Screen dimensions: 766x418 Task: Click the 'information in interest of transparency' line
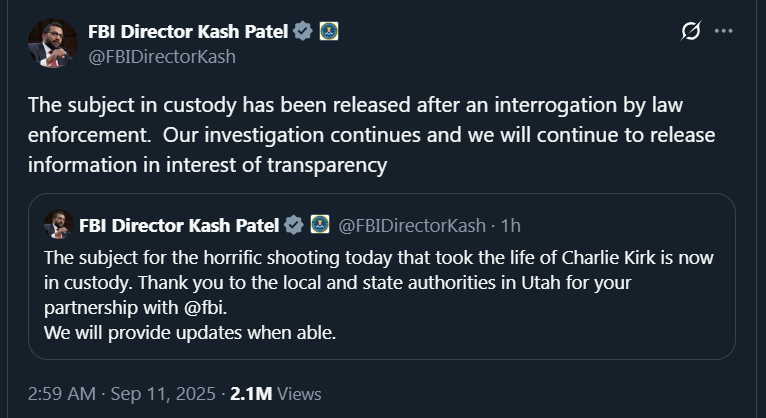point(206,165)
